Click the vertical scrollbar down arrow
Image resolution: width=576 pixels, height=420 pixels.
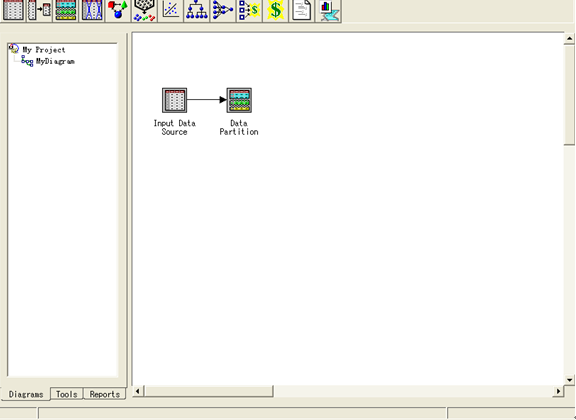(x=570, y=380)
